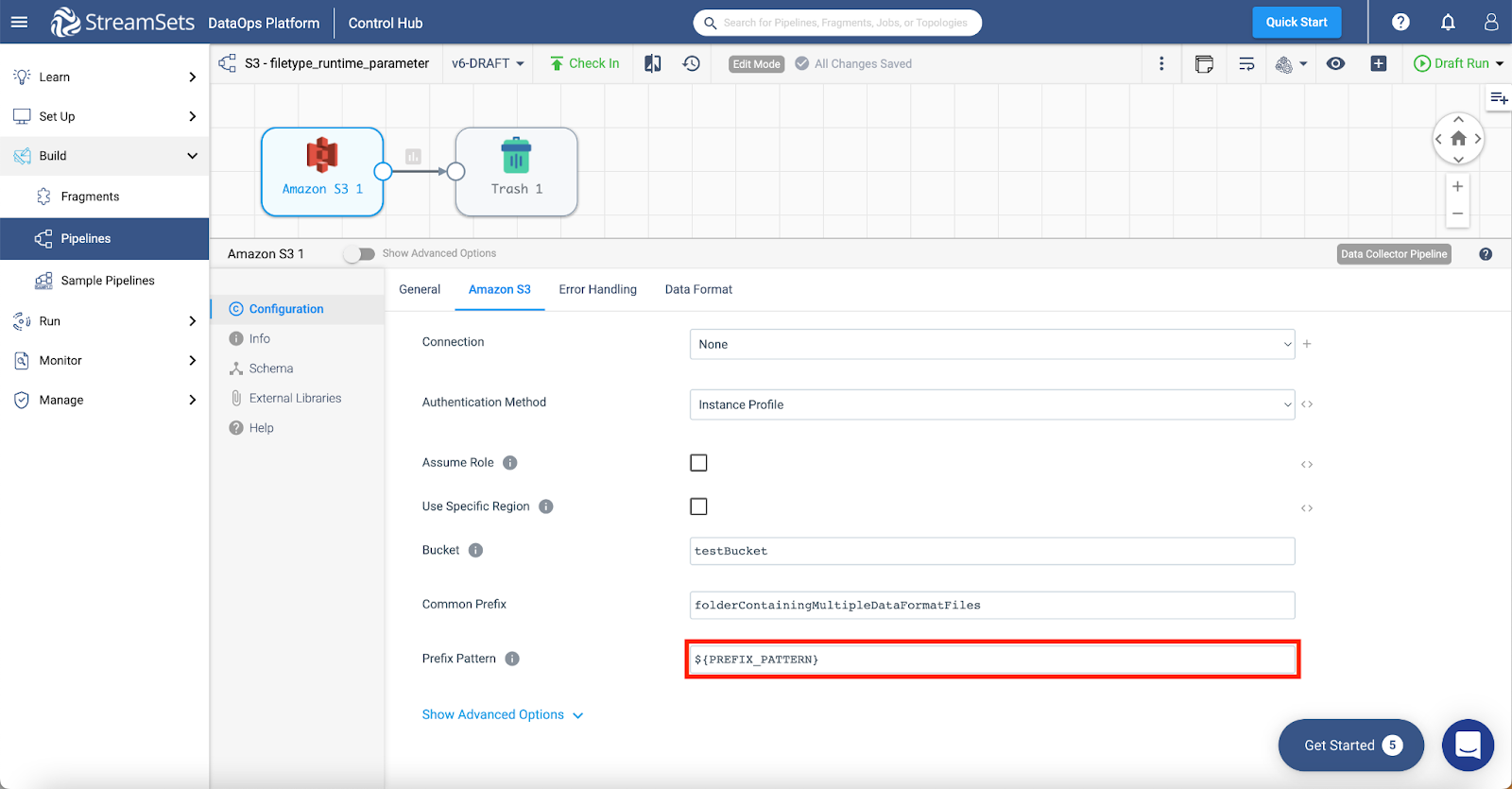Switch to the Amazon S3 tab
This screenshot has height=789, width=1512.
(500, 289)
